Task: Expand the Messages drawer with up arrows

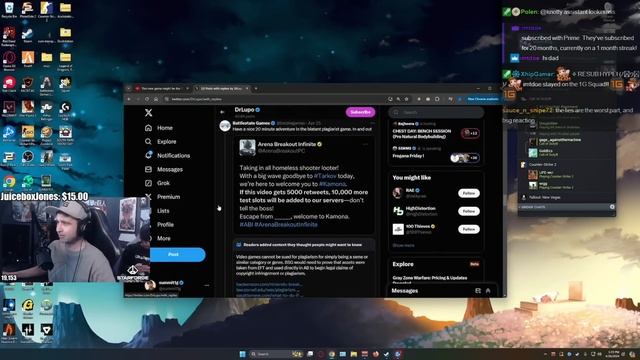Action: point(488,291)
